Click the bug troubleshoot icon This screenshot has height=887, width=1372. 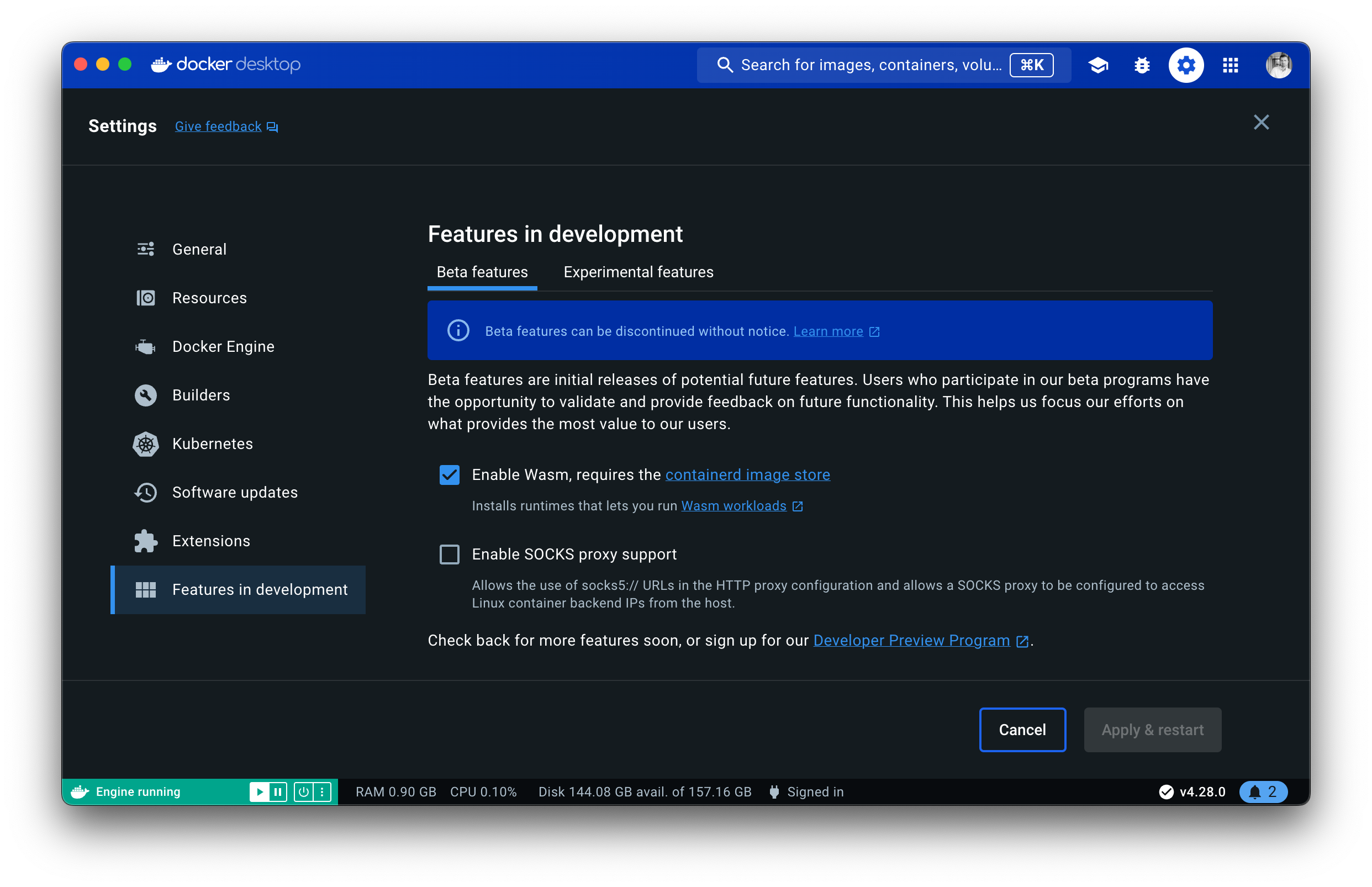click(x=1142, y=65)
